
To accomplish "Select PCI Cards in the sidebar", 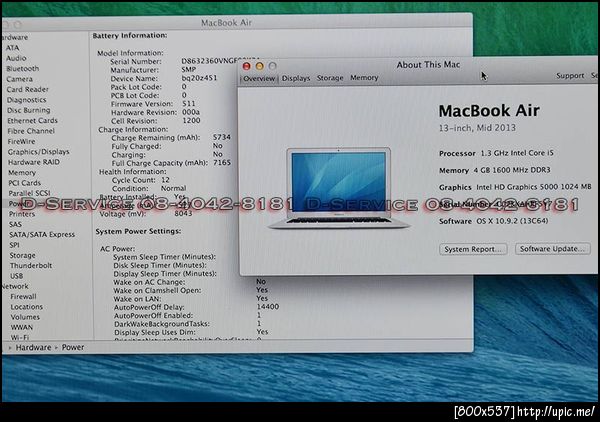I will coord(24,183).
